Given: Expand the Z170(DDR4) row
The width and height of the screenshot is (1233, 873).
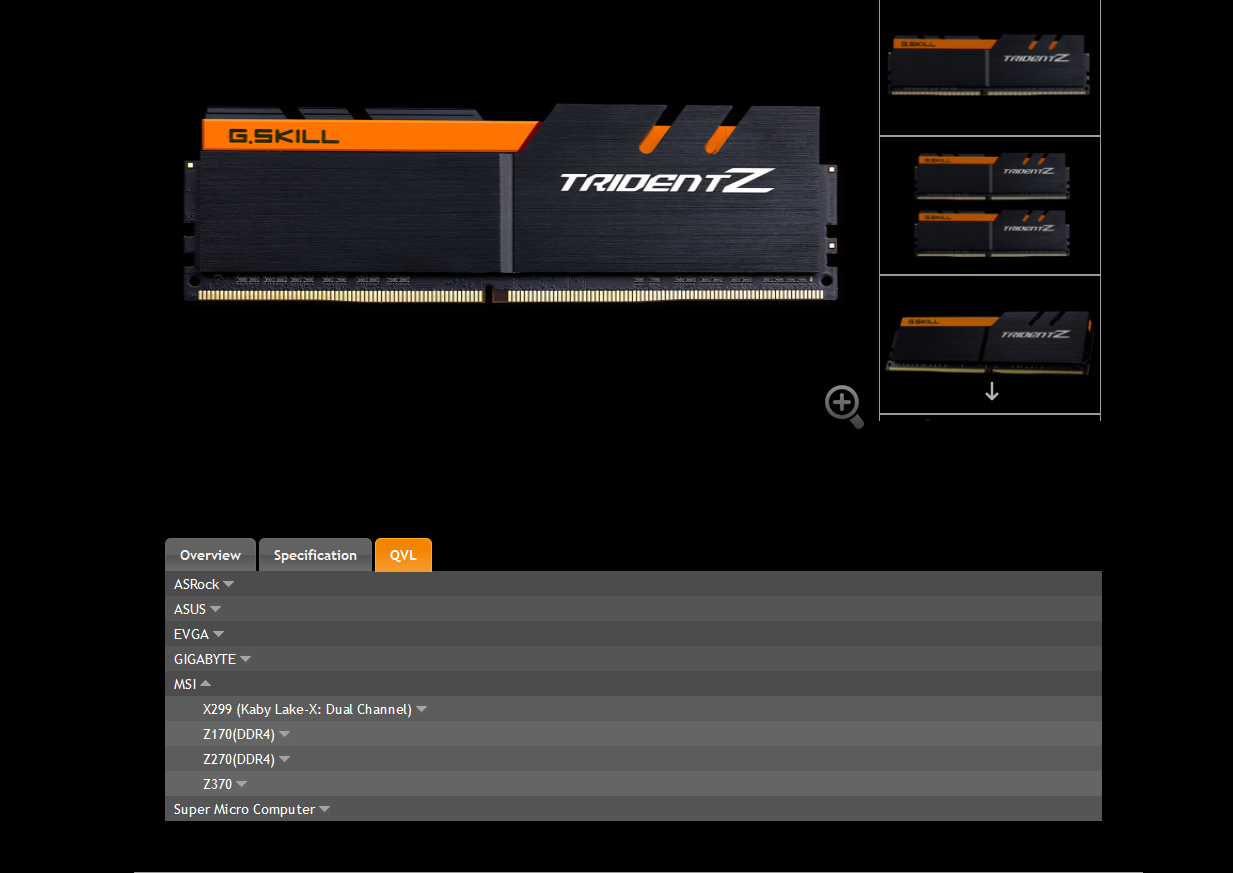Looking at the screenshot, I should 633,734.
